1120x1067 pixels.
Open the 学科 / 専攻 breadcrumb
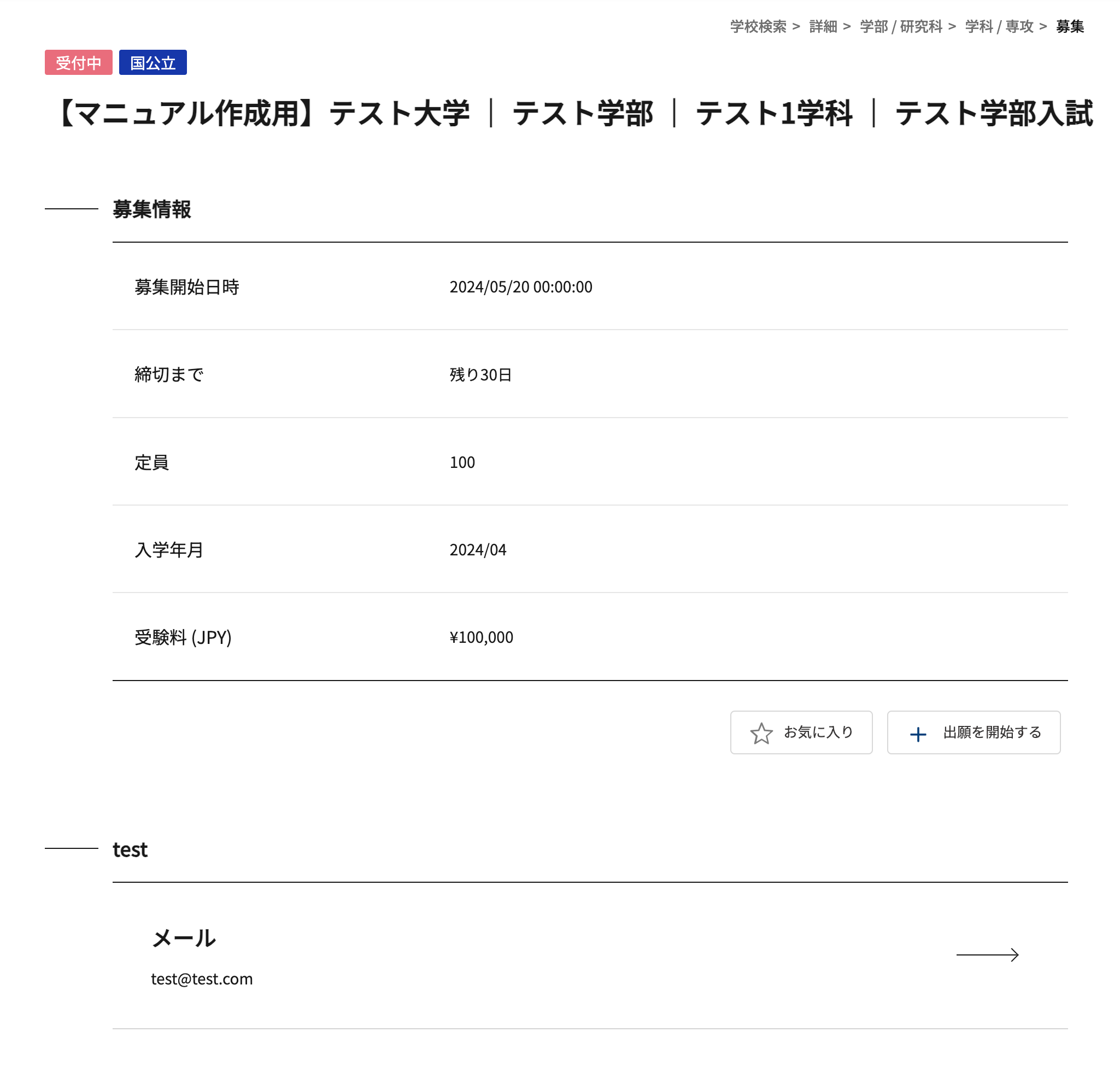(x=999, y=26)
